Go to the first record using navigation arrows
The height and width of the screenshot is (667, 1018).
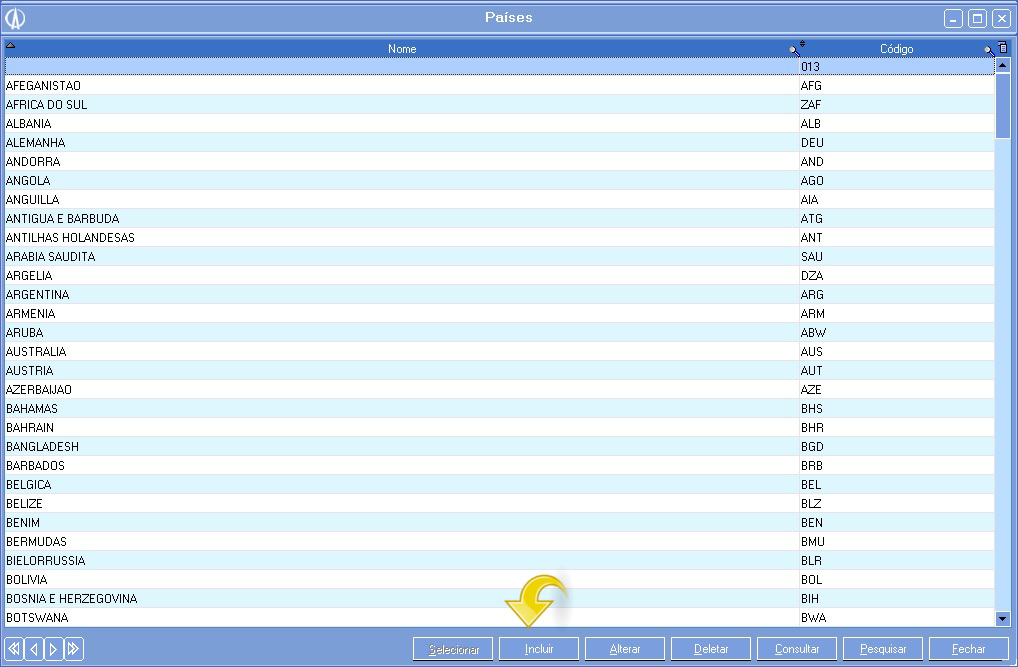tap(13, 649)
